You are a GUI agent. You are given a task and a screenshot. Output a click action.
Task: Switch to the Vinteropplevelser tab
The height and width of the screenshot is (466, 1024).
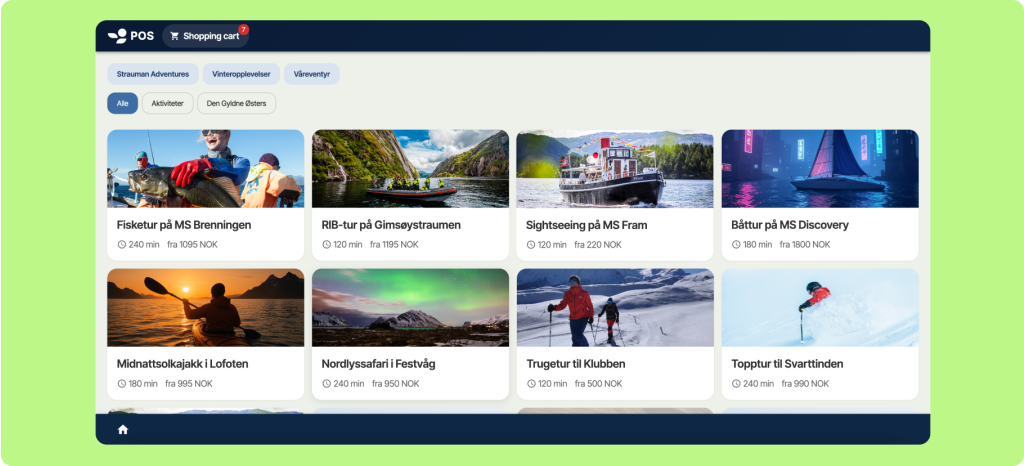click(241, 74)
